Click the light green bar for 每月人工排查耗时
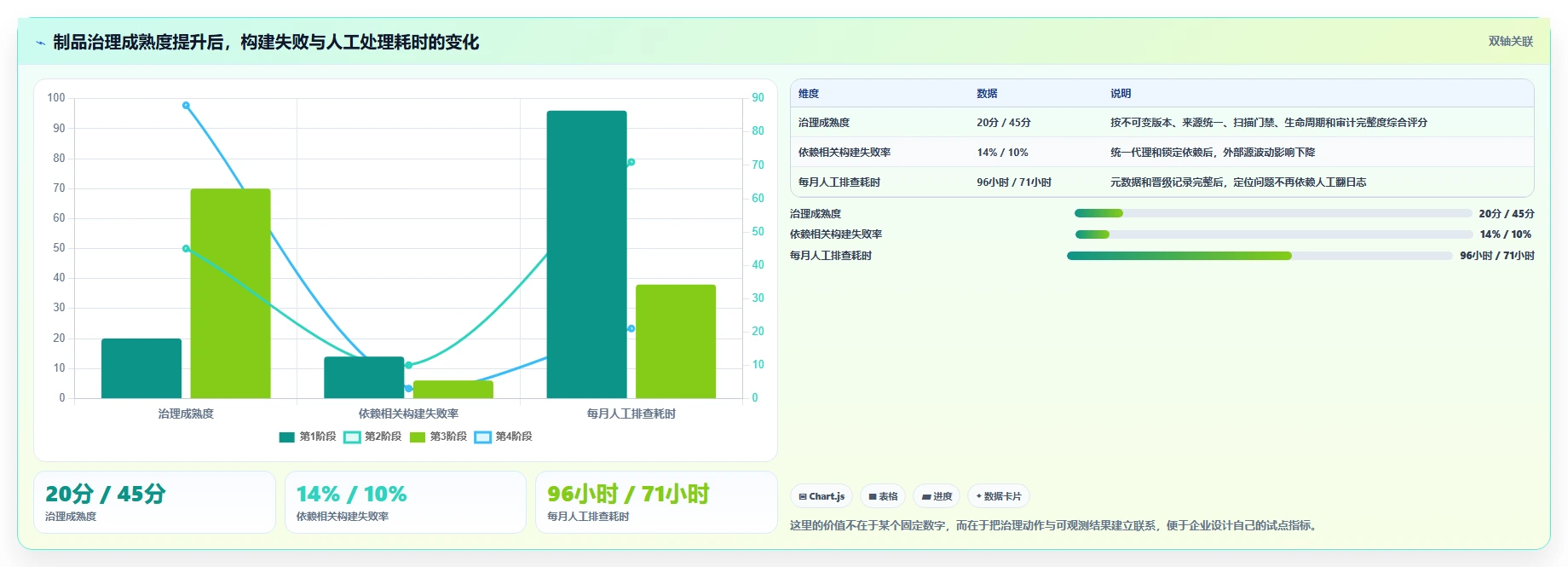Viewport: 1568px width, 567px height. 676,341
